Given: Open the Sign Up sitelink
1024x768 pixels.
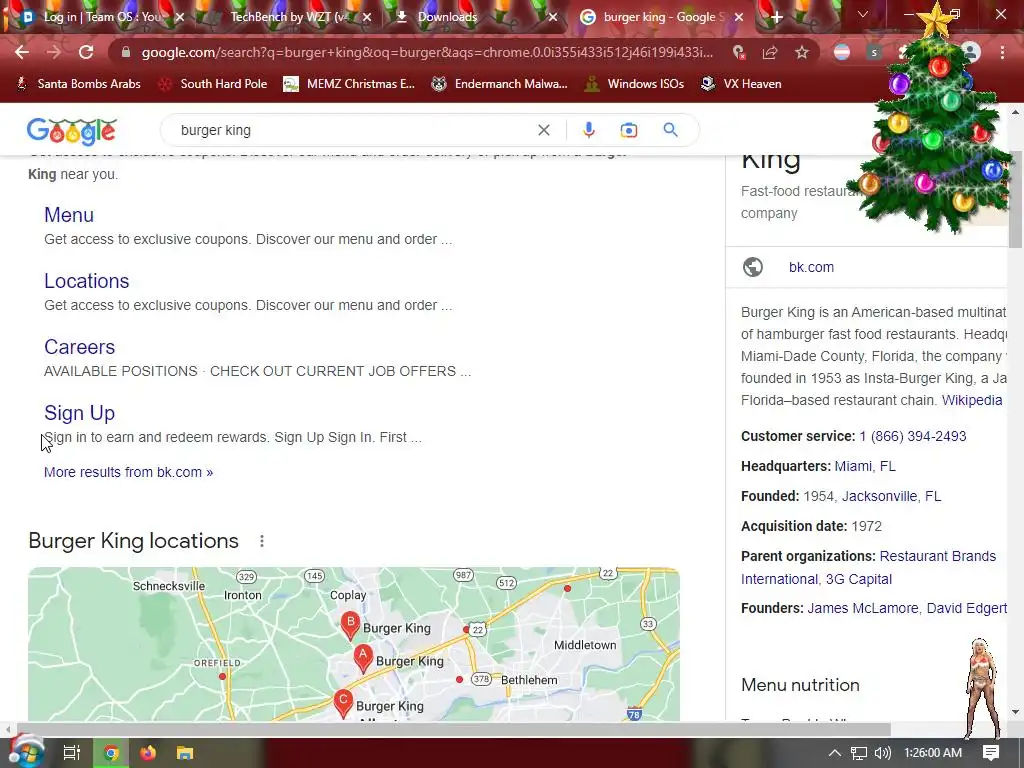Looking at the screenshot, I should pyautogui.click(x=79, y=413).
